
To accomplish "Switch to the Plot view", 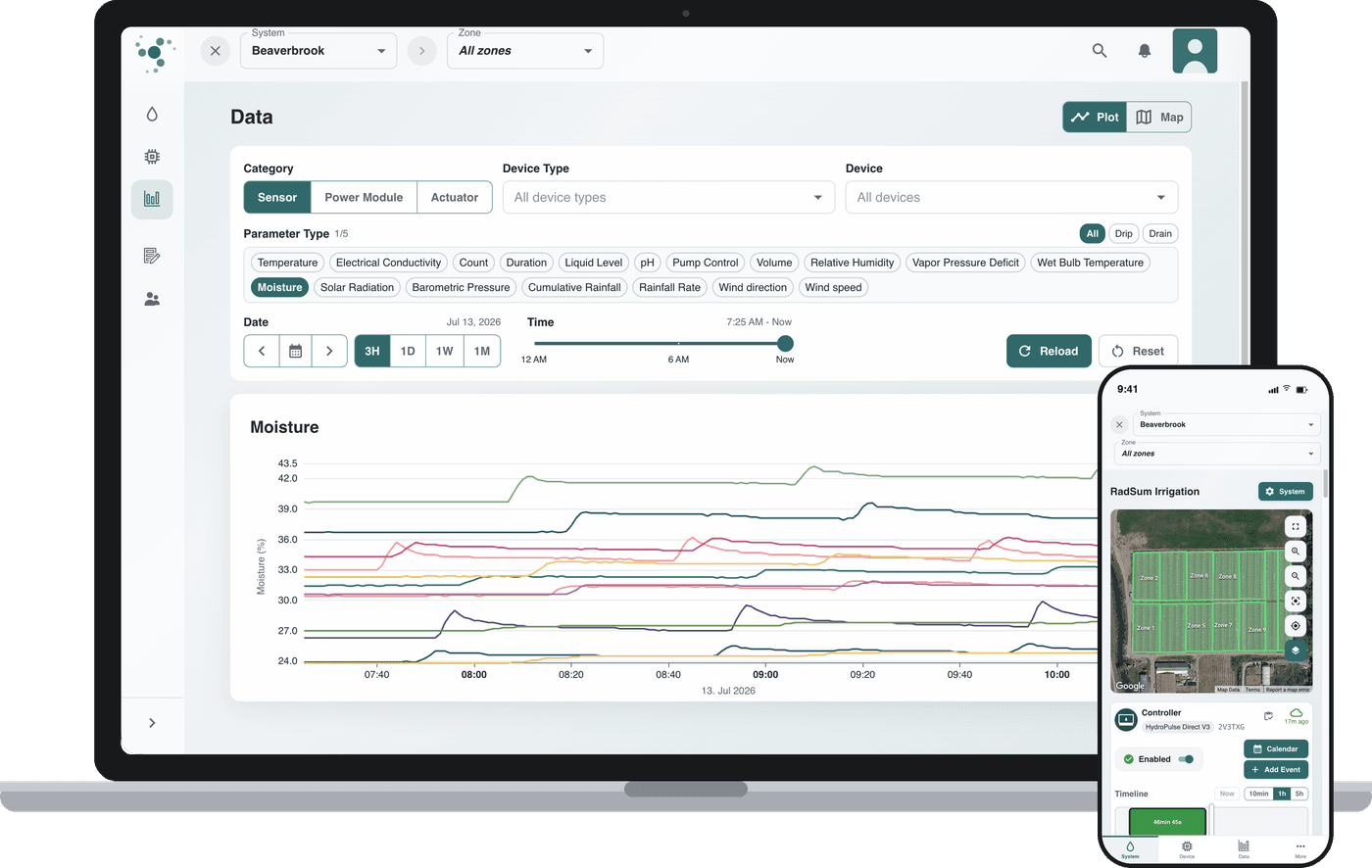I will (x=1095, y=117).
